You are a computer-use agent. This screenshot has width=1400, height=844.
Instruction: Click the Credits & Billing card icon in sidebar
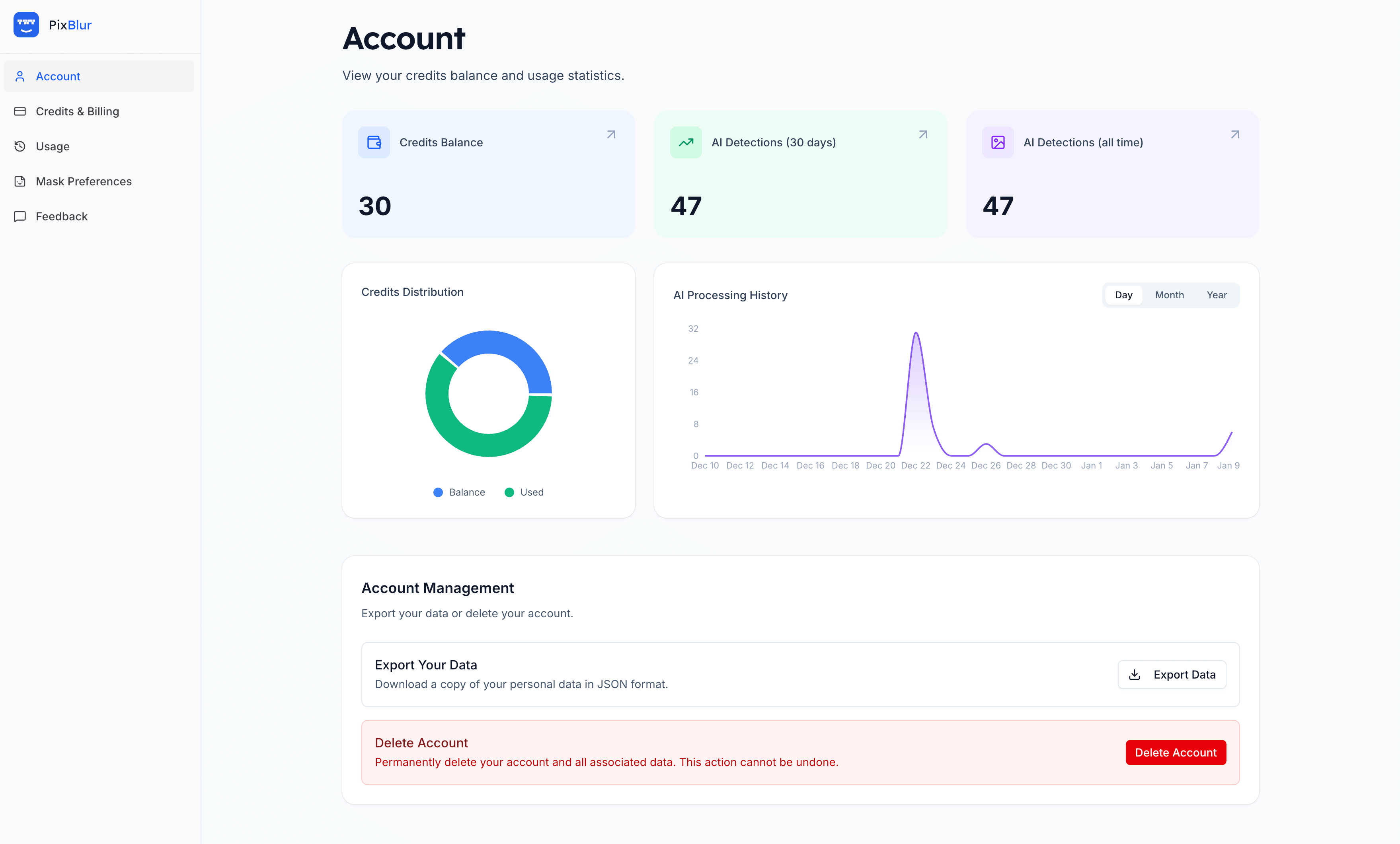(x=20, y=111)
